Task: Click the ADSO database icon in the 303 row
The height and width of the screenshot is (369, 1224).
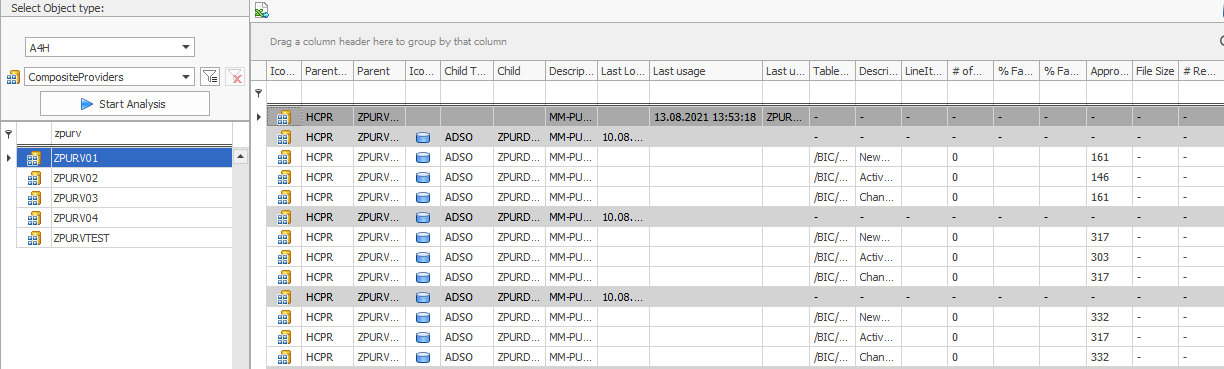Action: 422,257
